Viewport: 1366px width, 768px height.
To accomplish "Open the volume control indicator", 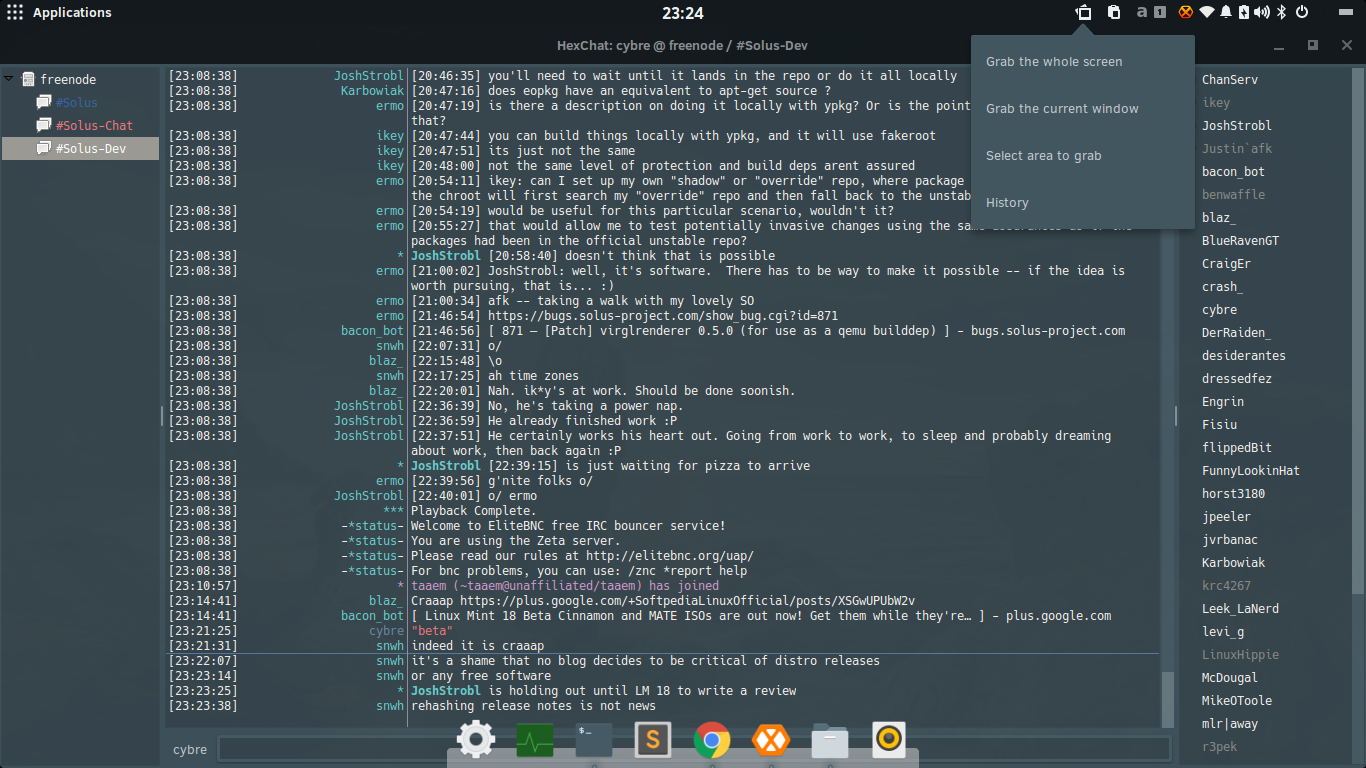I will 1262,13.
